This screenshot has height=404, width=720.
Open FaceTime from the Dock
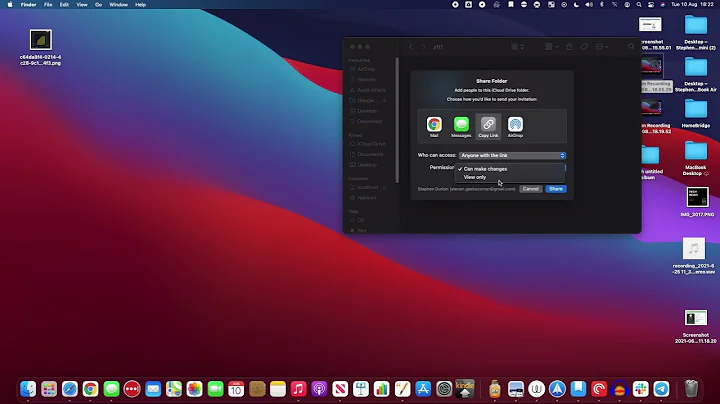[215, 389]
